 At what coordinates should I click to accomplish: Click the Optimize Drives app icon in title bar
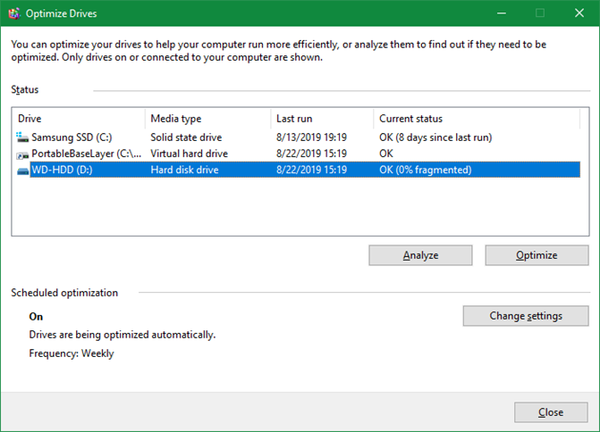(x=13, y=14)
